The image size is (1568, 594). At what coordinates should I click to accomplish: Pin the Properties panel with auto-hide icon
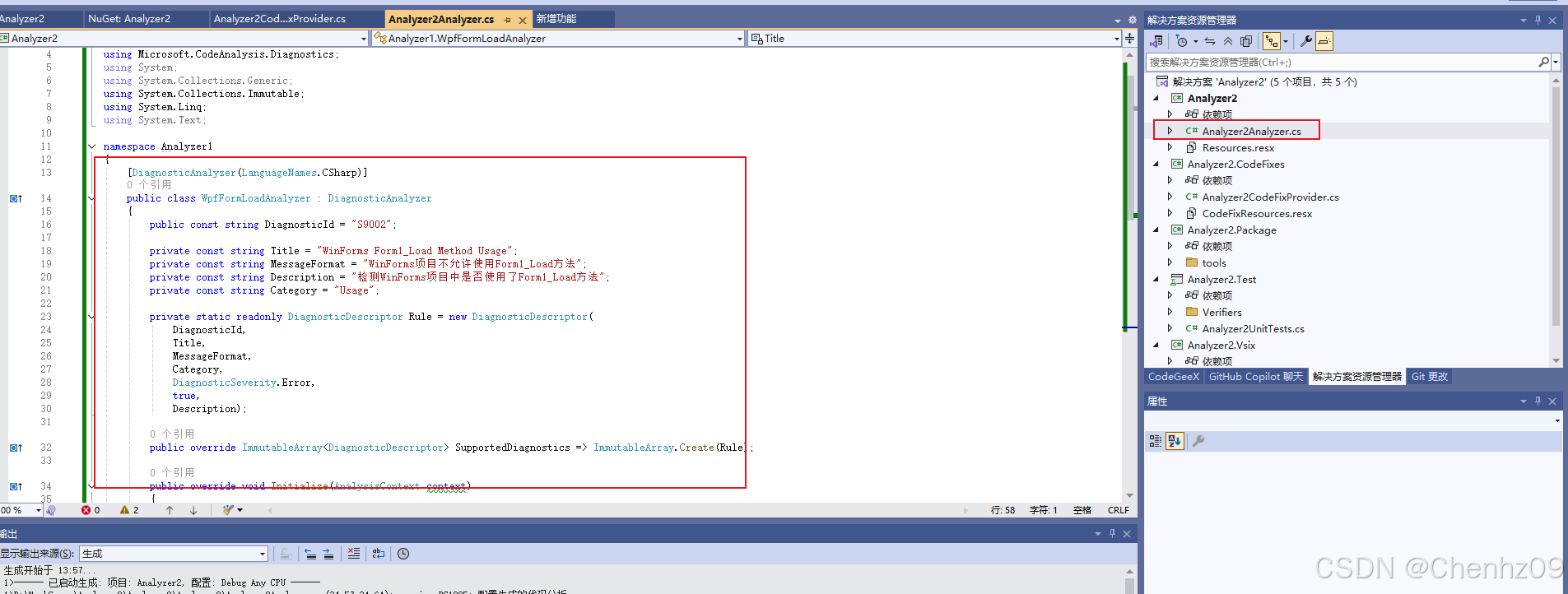(x=1538, y=401)
